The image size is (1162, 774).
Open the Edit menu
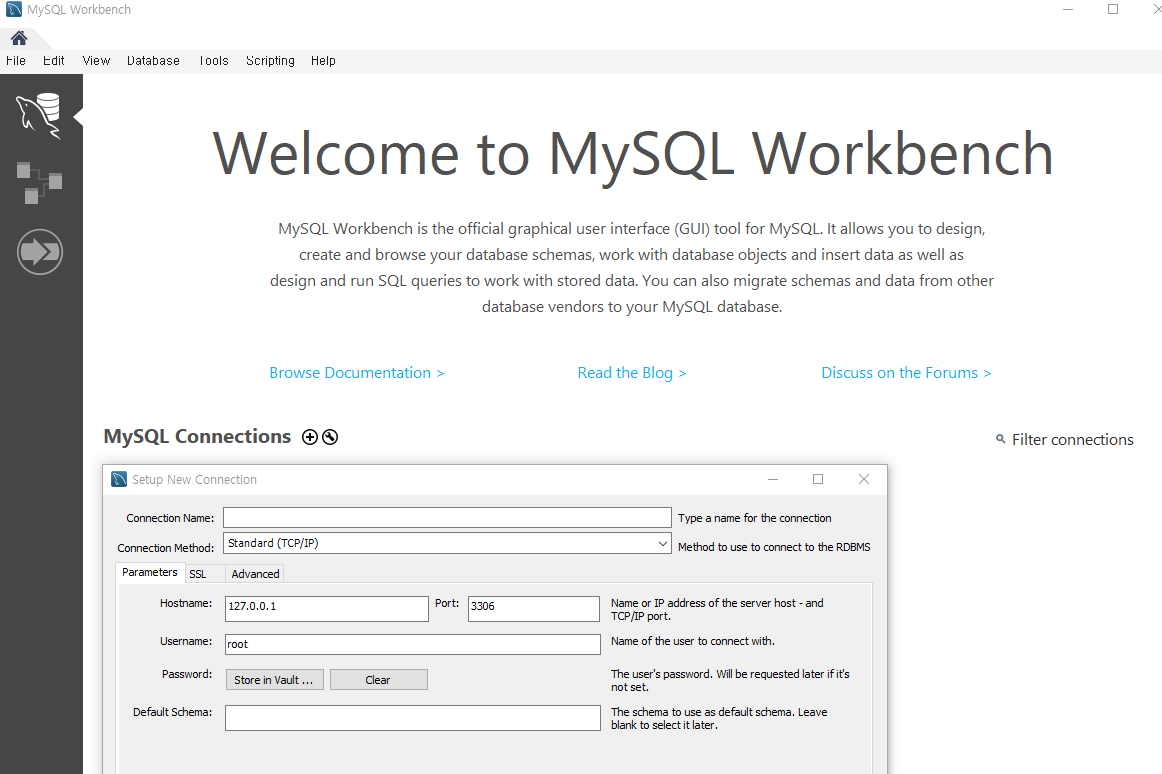(53, 61)
